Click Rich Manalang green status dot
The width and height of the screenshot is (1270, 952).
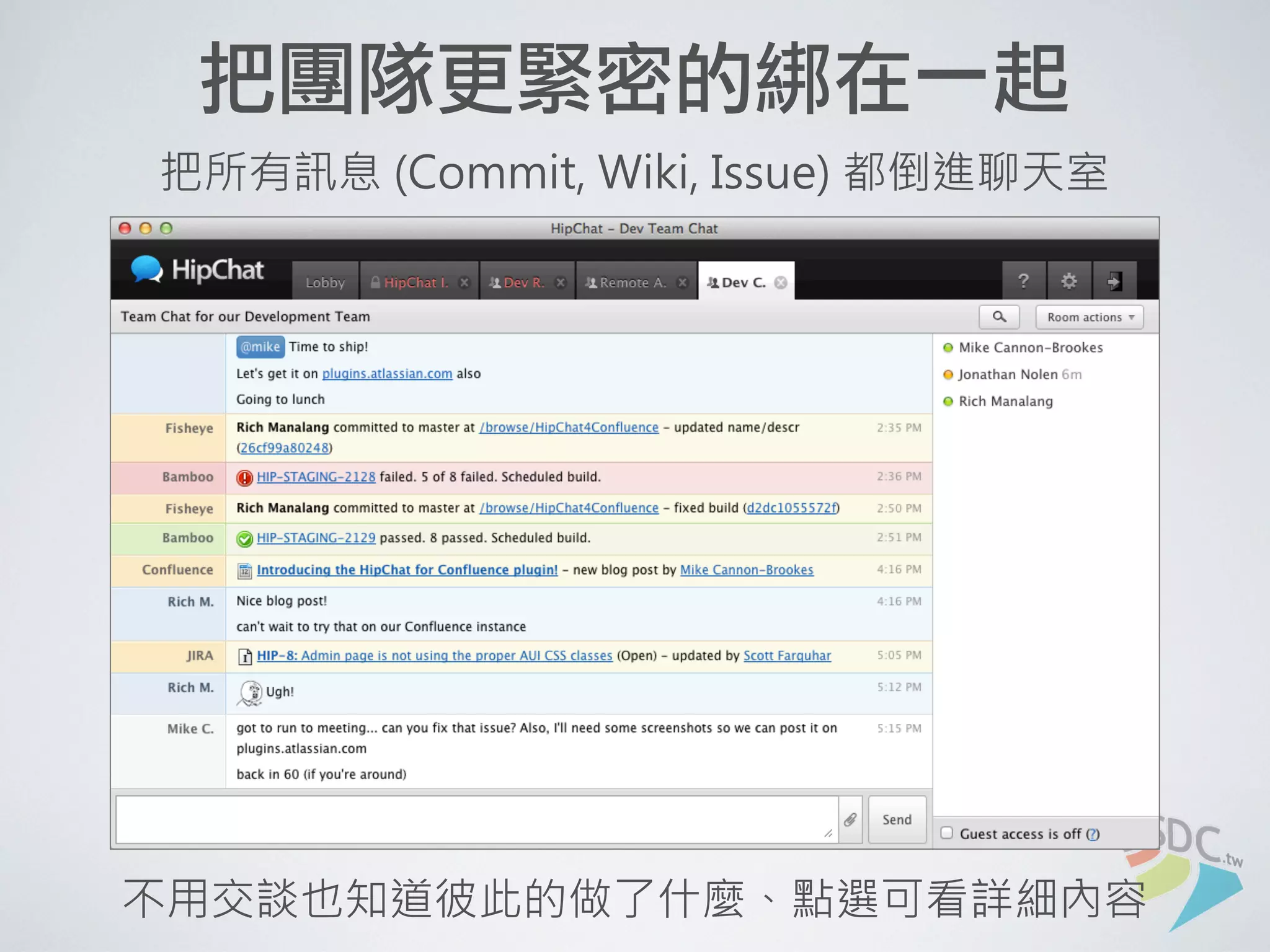click(948, 402)
